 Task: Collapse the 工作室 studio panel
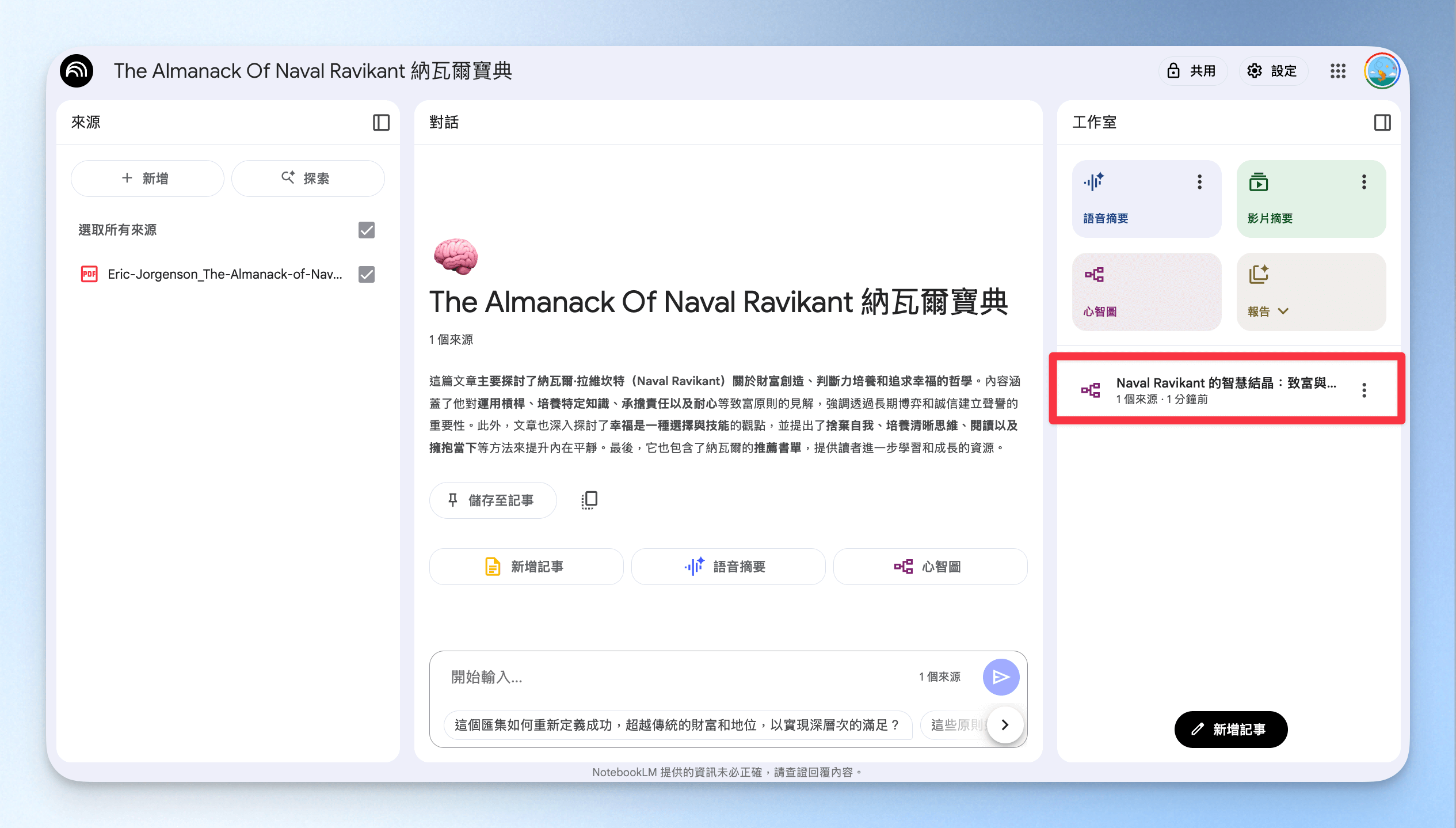tap(1382, 122)
